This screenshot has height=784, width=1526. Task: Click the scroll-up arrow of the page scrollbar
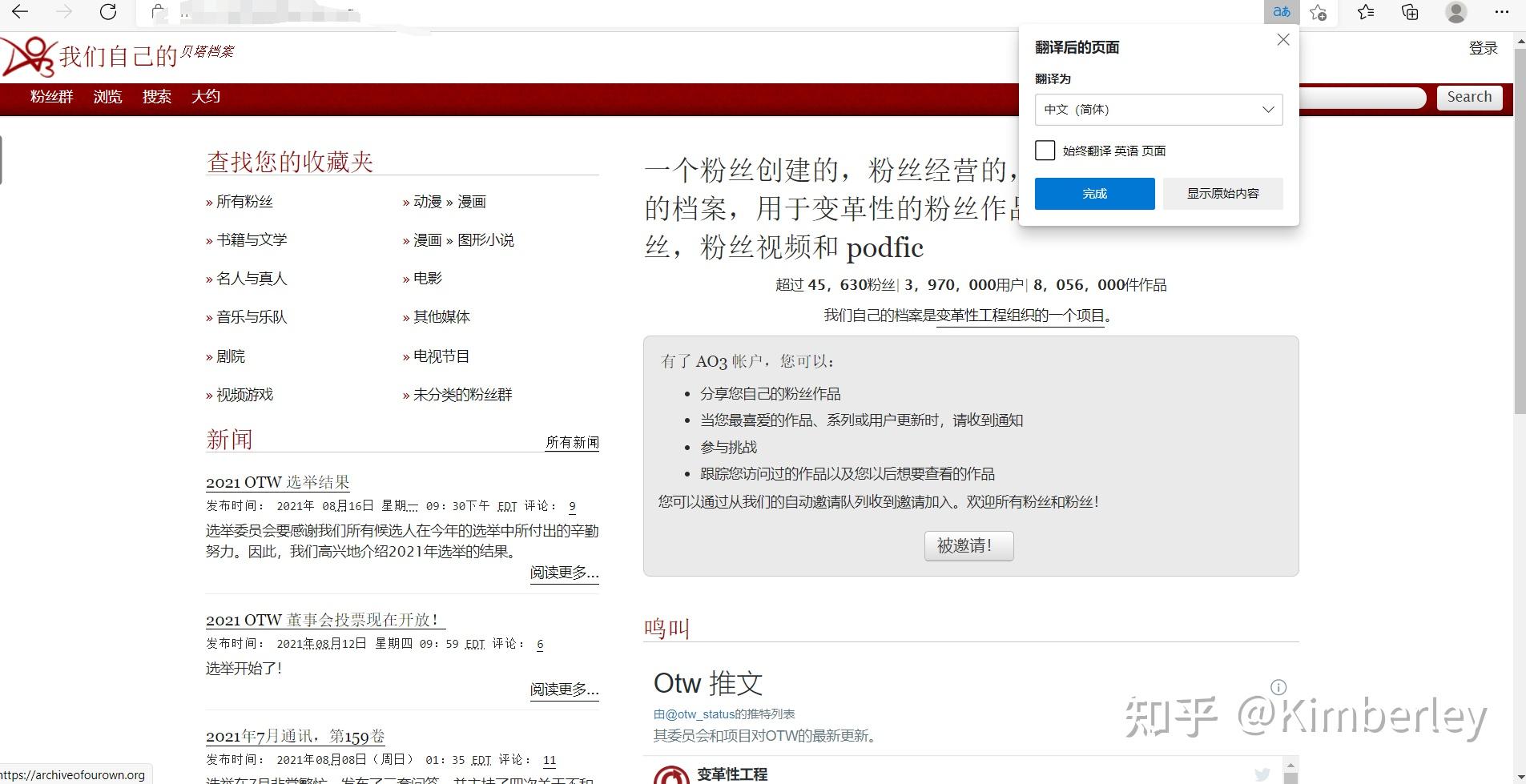click(x=1520, y=42)
